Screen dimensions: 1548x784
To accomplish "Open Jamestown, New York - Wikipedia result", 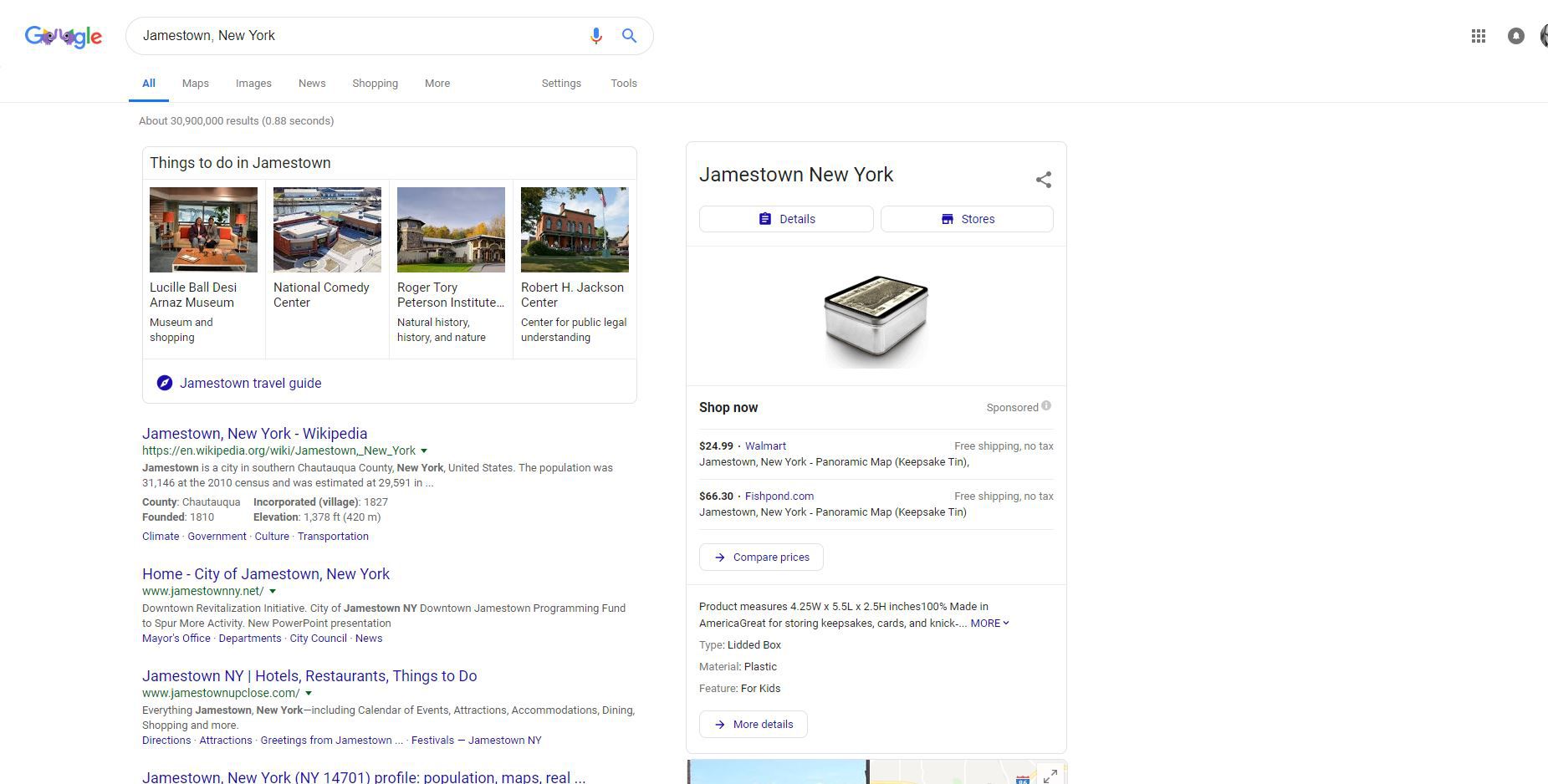I will (255, 434).
